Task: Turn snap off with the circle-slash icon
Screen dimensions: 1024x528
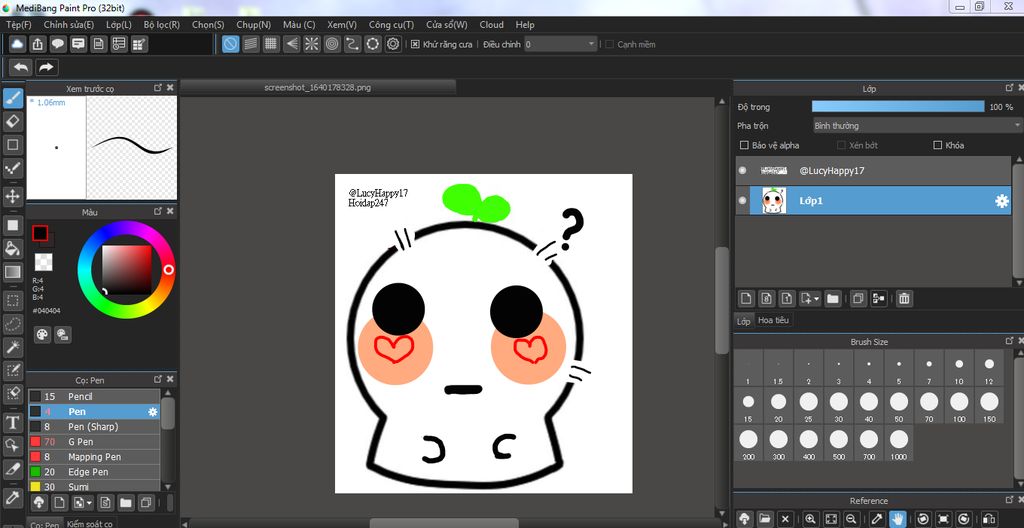Action: coord(231,44)
